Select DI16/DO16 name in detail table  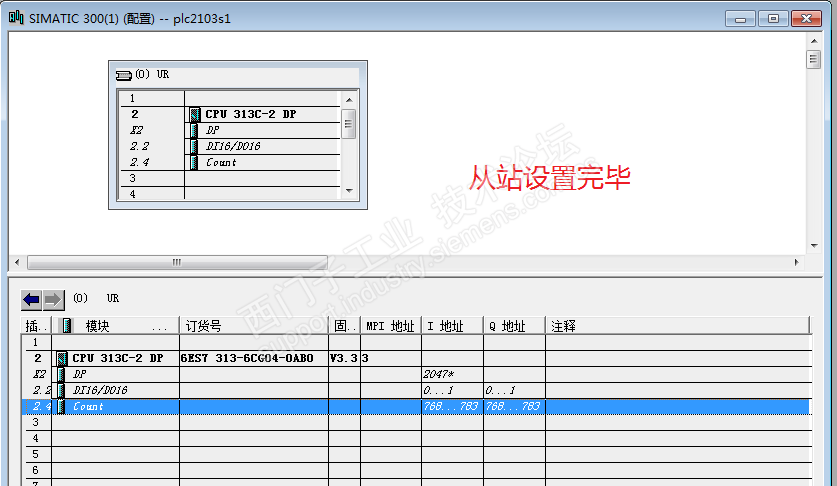pyautogui.click(x=100, y=390)
